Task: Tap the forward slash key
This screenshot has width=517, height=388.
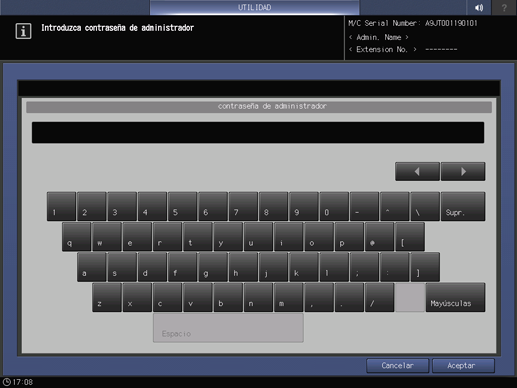Action: [x=380, y=297]
